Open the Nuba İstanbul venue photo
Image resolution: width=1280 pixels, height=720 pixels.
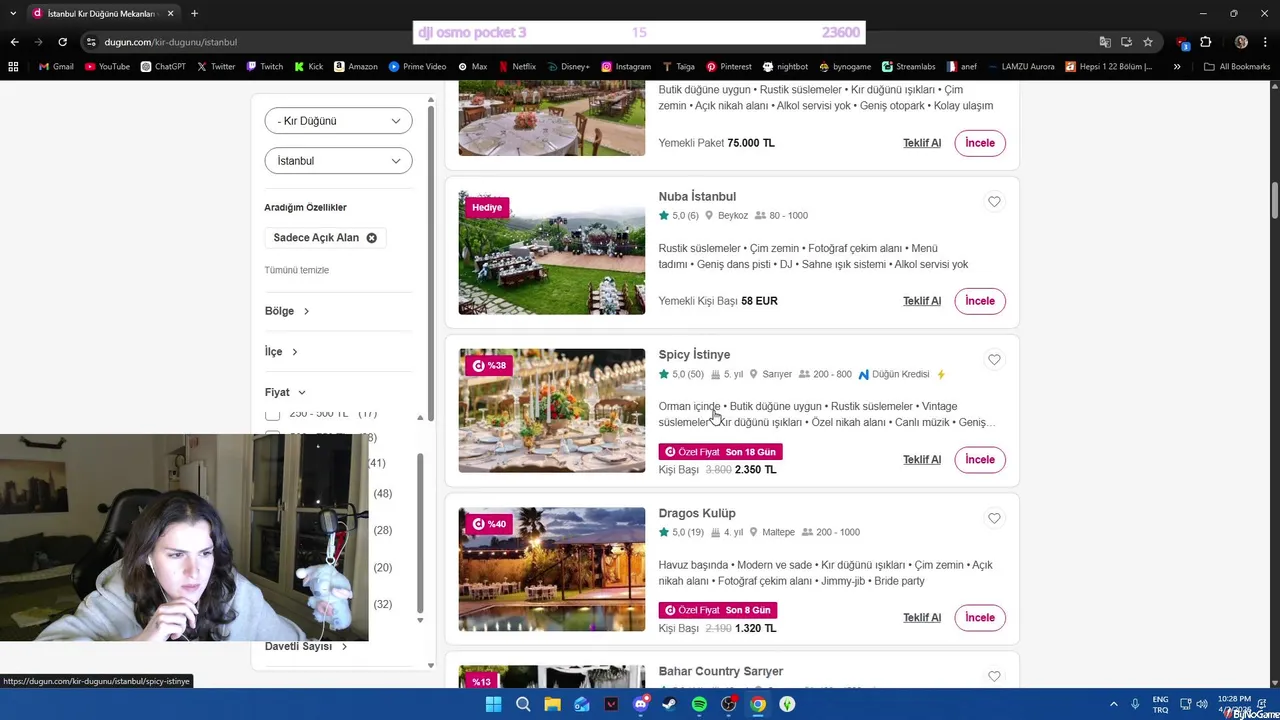tap(552, 253)
